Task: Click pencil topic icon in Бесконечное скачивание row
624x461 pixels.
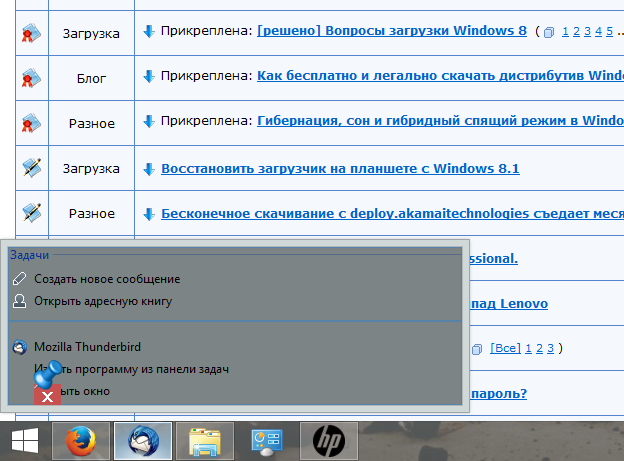Action: (31, 213)
